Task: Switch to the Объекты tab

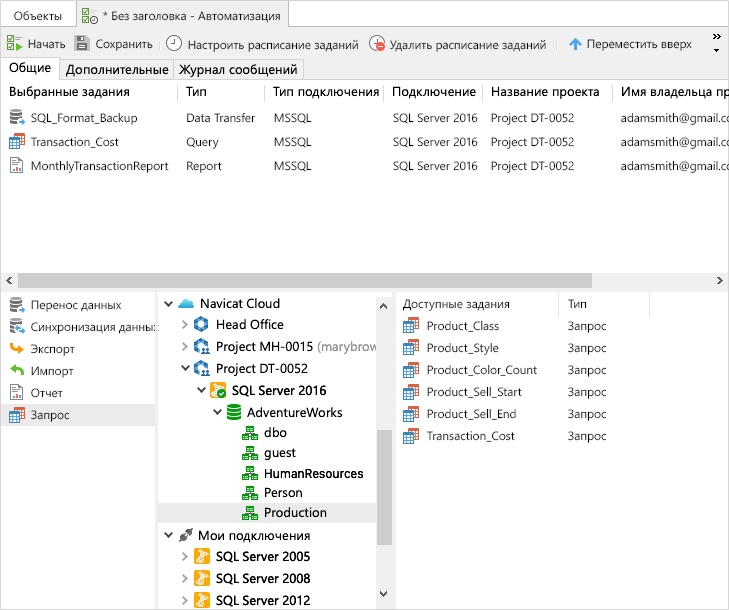Action: (x=38, y=16)
